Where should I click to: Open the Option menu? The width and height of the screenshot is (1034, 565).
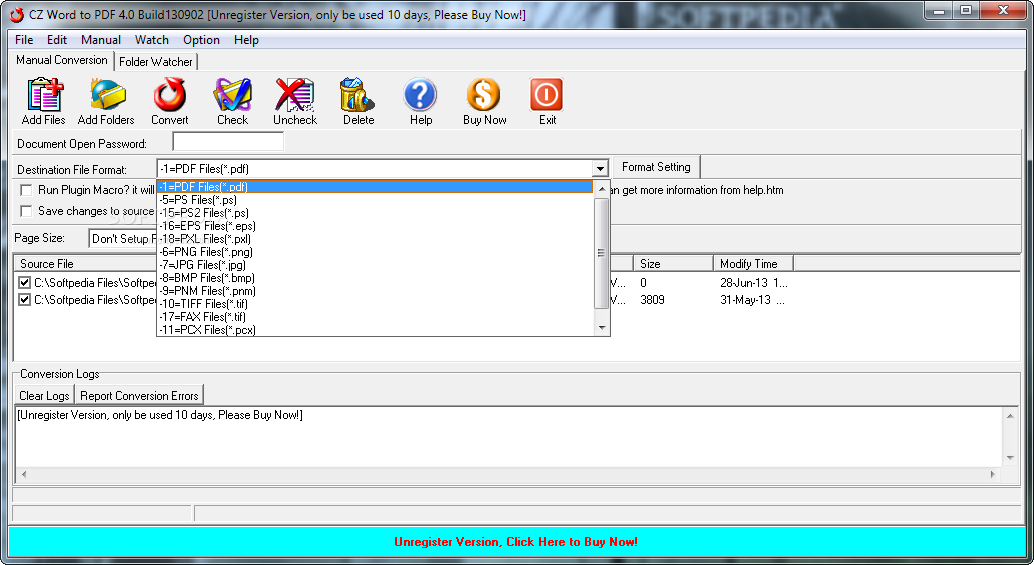pos(201,40)
